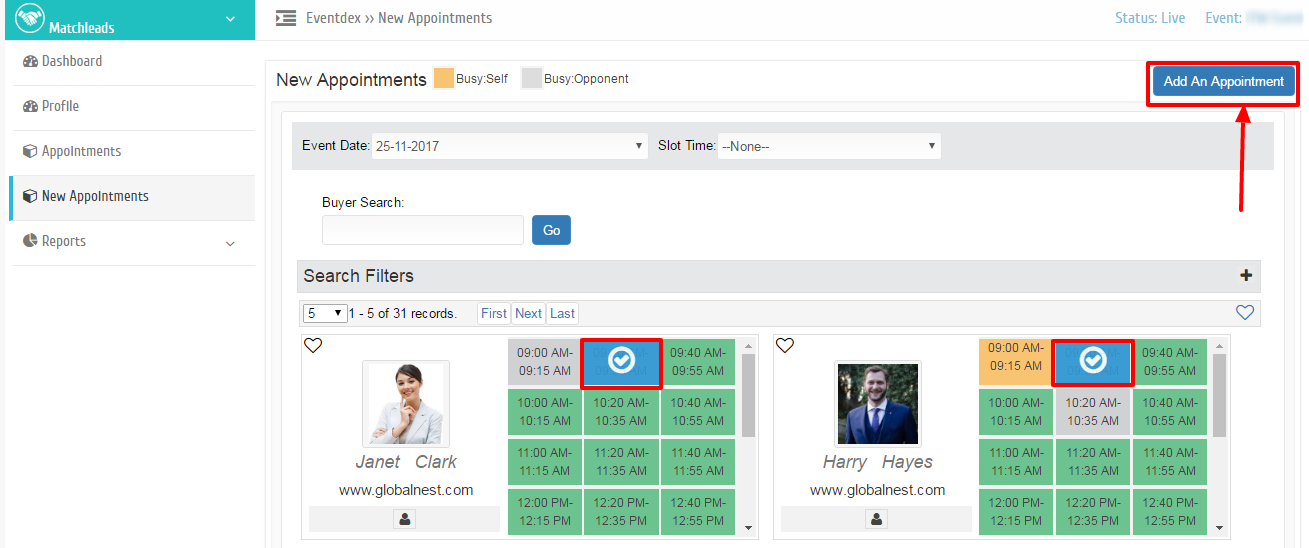The image size is (1309, 548).
Task: Open the Event Date dropdown
Action: click(509, 146)
